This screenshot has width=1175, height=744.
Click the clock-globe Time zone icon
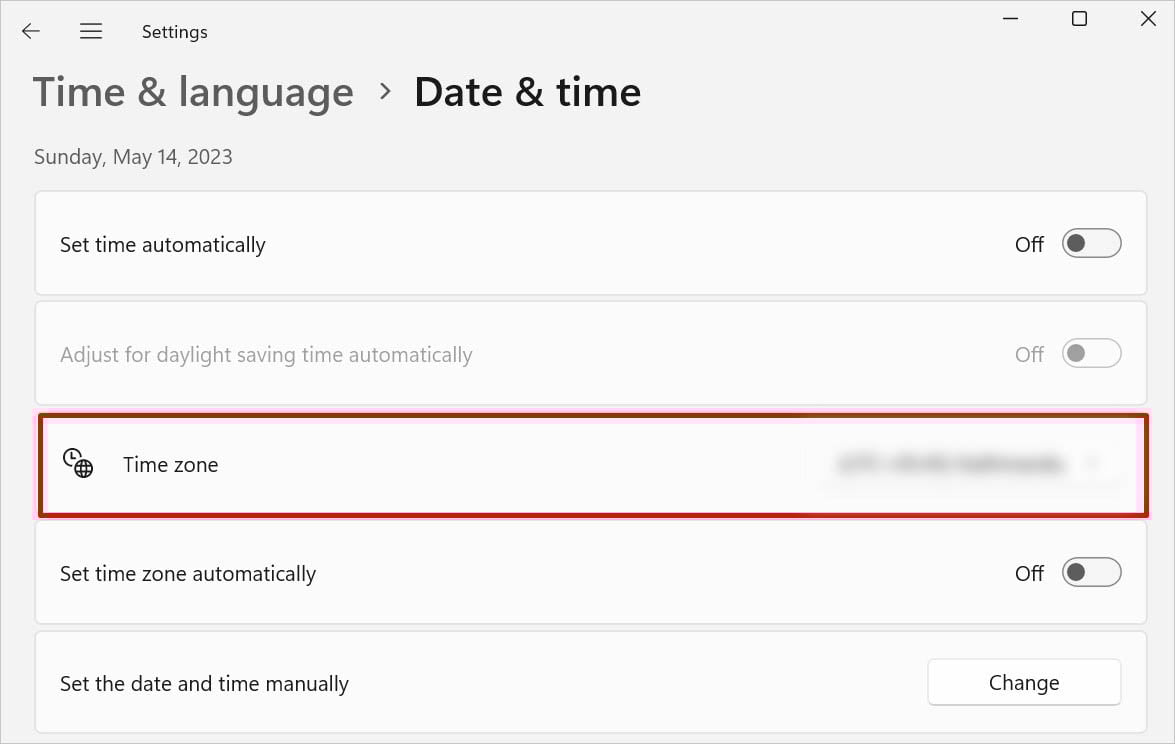(78, 463)
